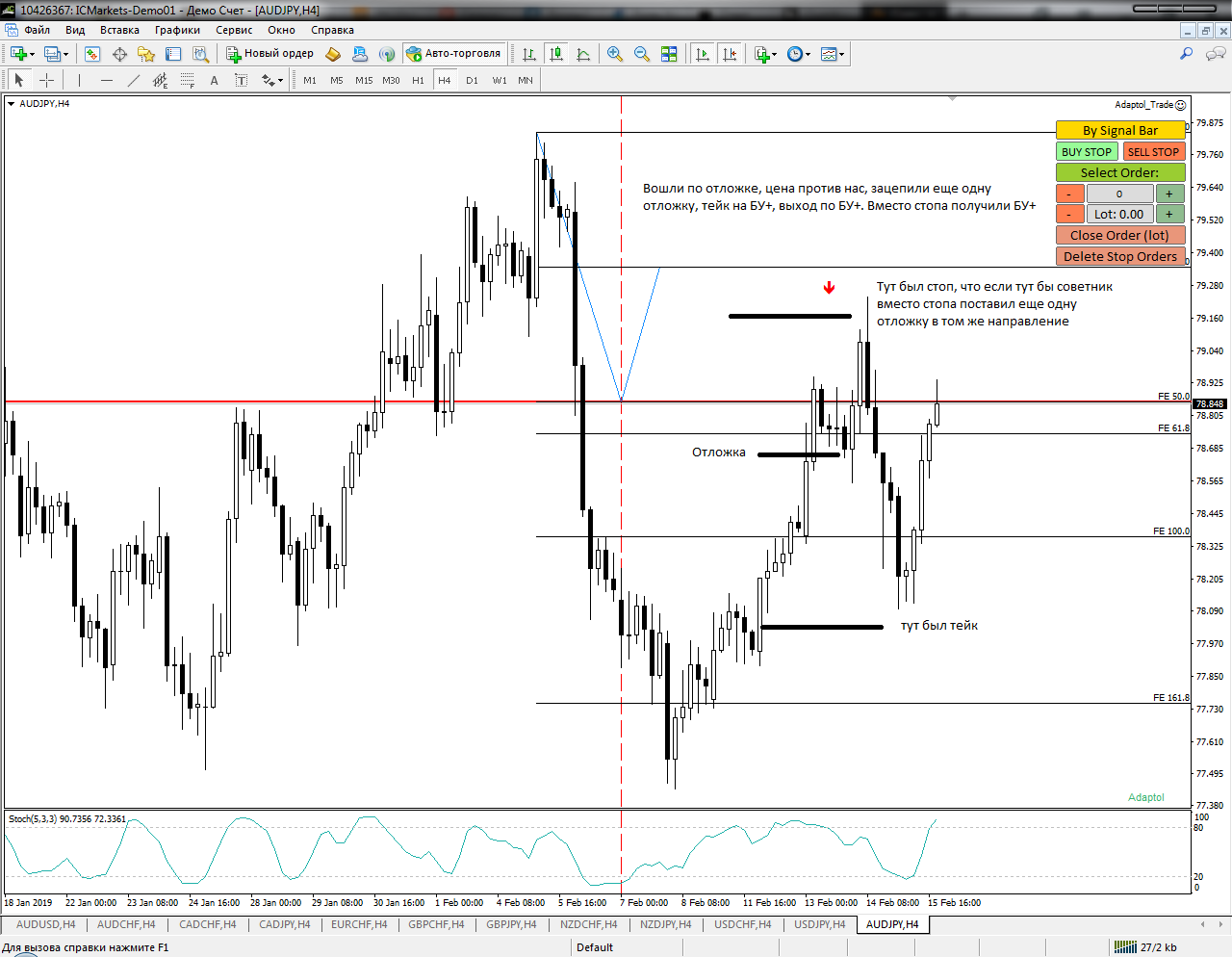Select the equidistant channel tool
Image resolution: width=1232 pixels, height=957 pixels.
161,80
